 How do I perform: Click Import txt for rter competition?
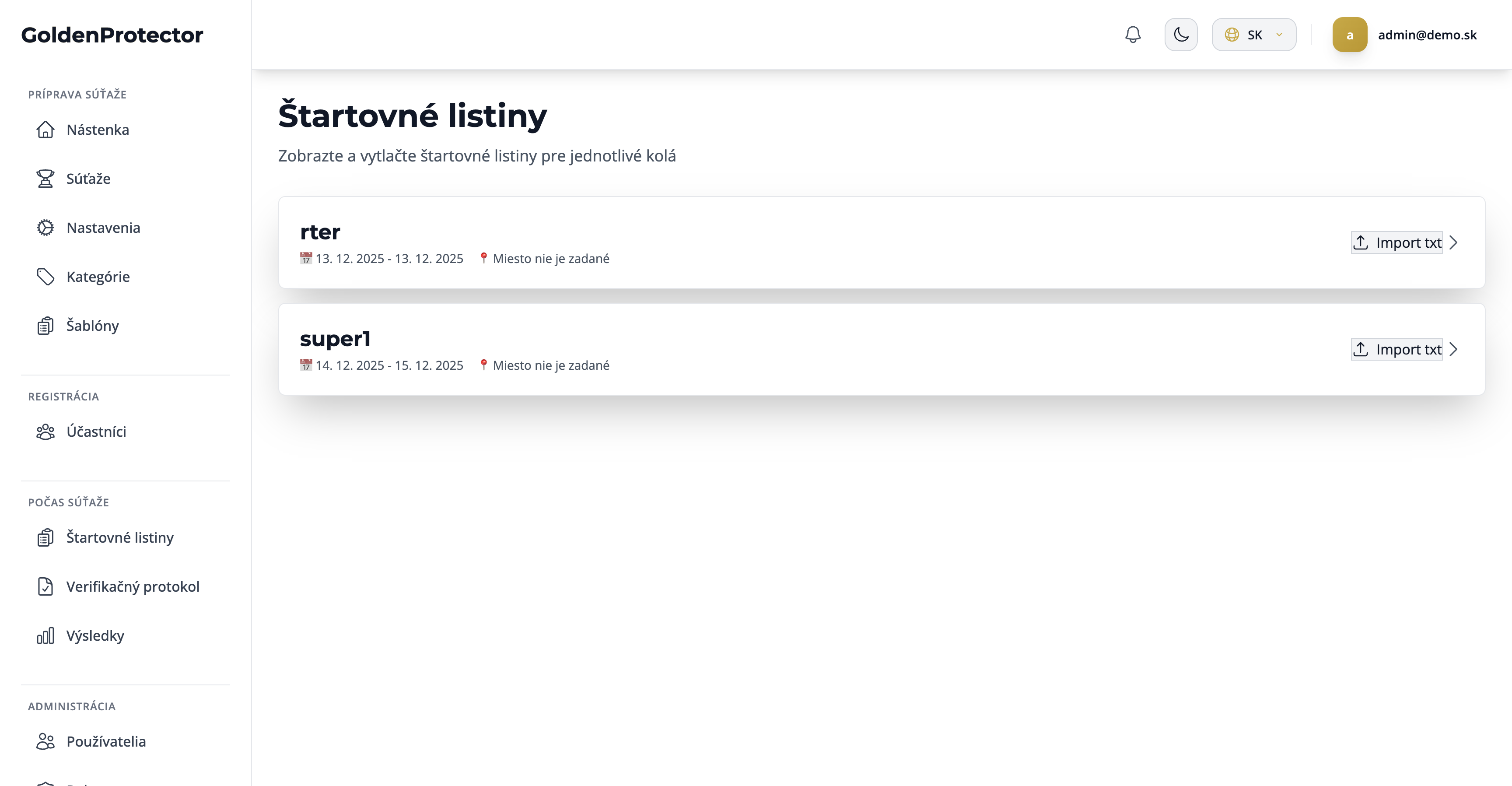(x=1396, y=242)
